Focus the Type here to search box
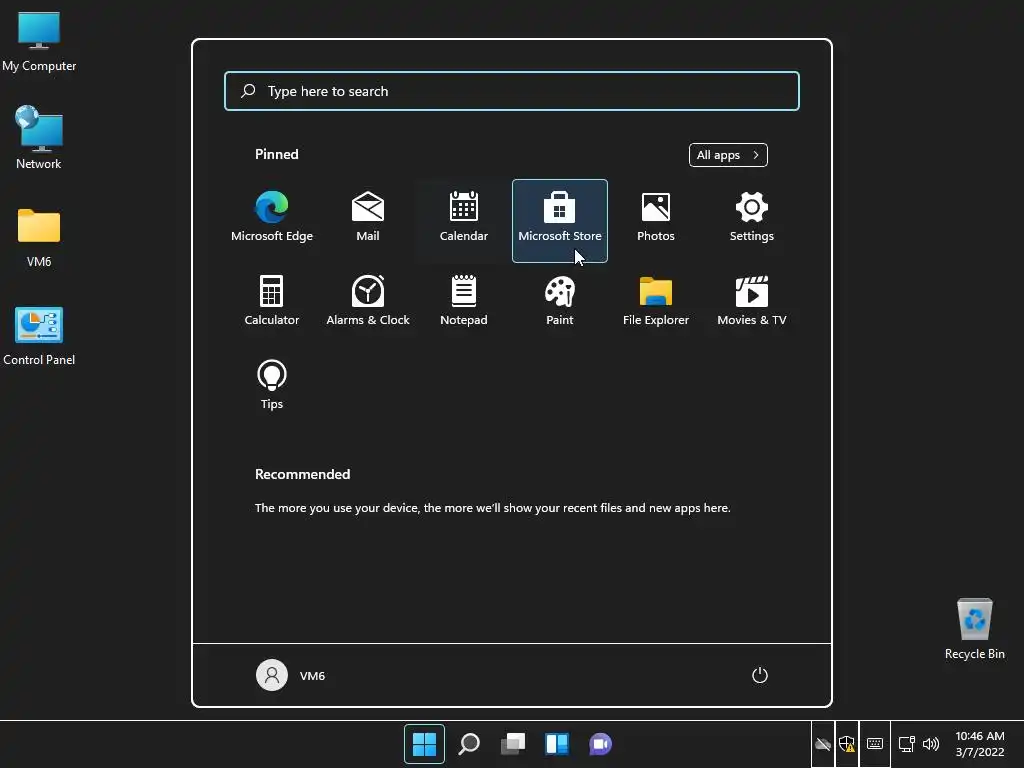This screenshot has width=1024, height=768. click(512, 91)
